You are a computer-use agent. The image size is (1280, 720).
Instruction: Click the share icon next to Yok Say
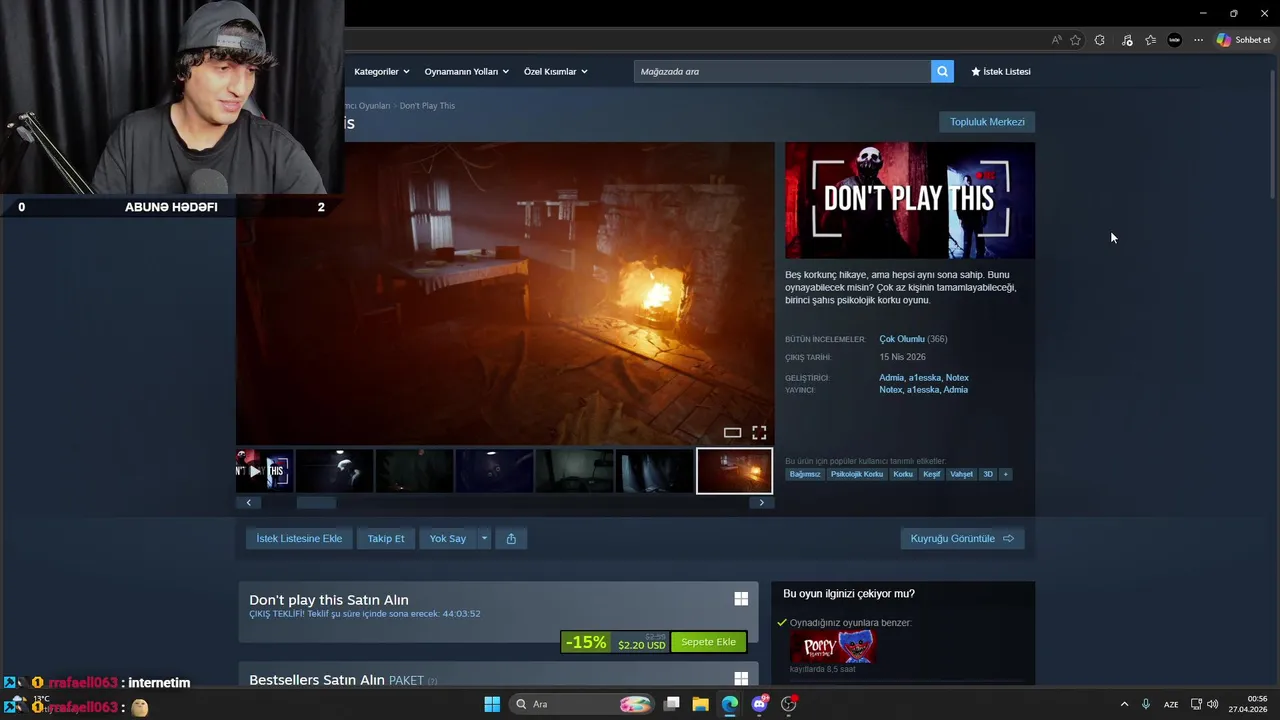point(511,538)
